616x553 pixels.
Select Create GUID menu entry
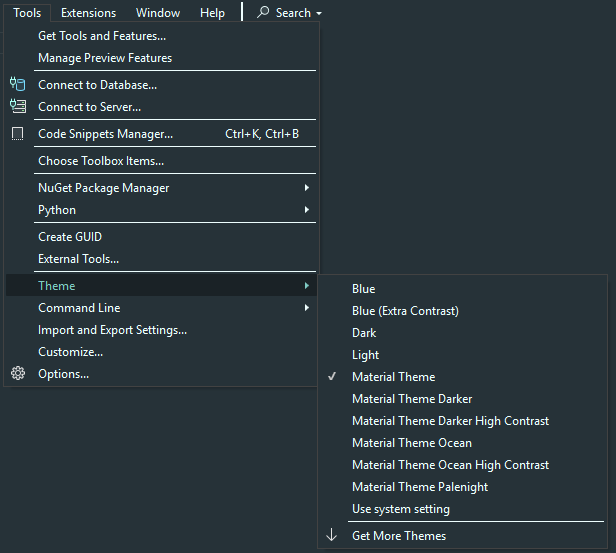click(70, 237)
